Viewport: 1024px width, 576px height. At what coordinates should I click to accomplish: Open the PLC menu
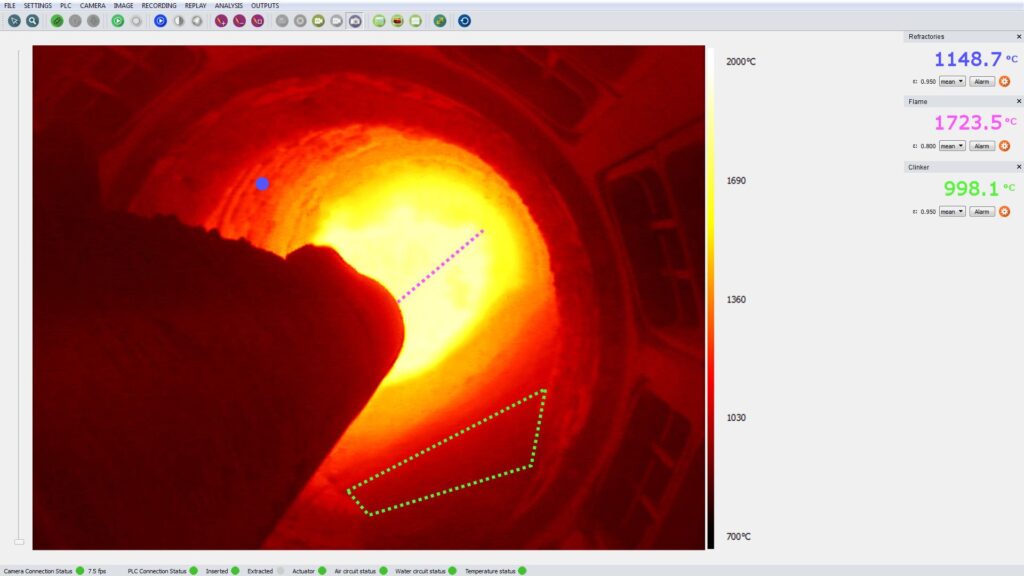pyautogui.click(x=66, y=5)
